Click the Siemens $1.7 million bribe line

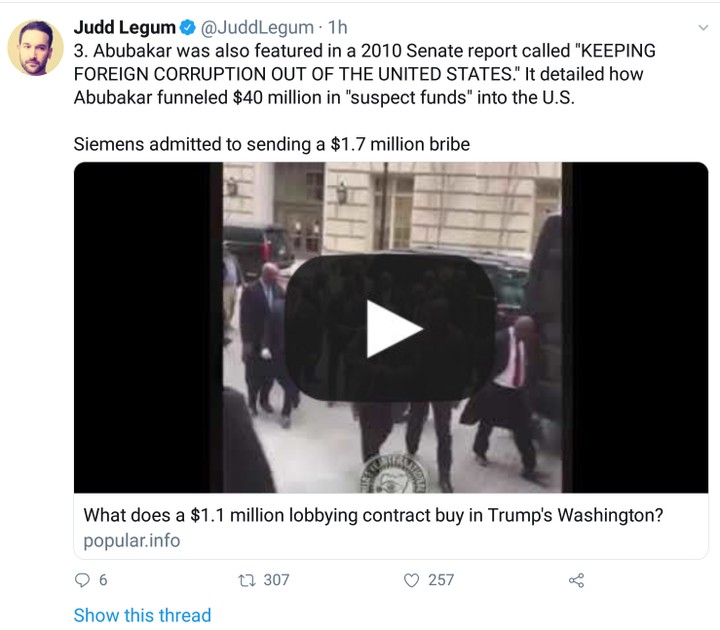[272, 144]
